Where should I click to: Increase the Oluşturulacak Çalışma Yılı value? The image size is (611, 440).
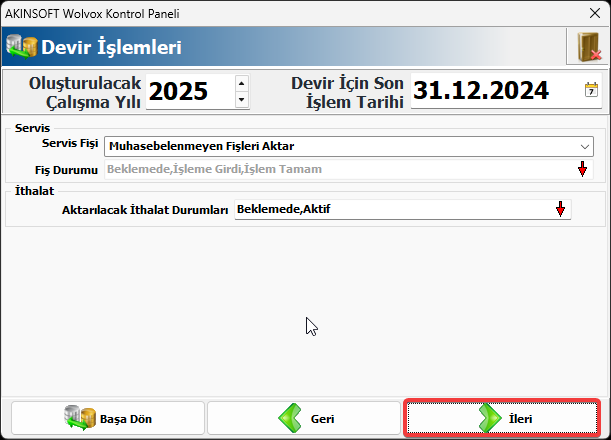click(242, 83)
